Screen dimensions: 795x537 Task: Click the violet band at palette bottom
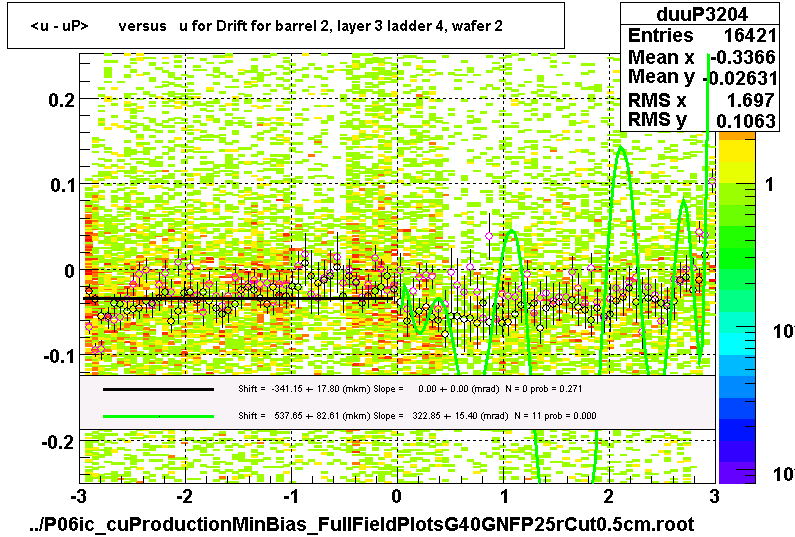[736, 473]
